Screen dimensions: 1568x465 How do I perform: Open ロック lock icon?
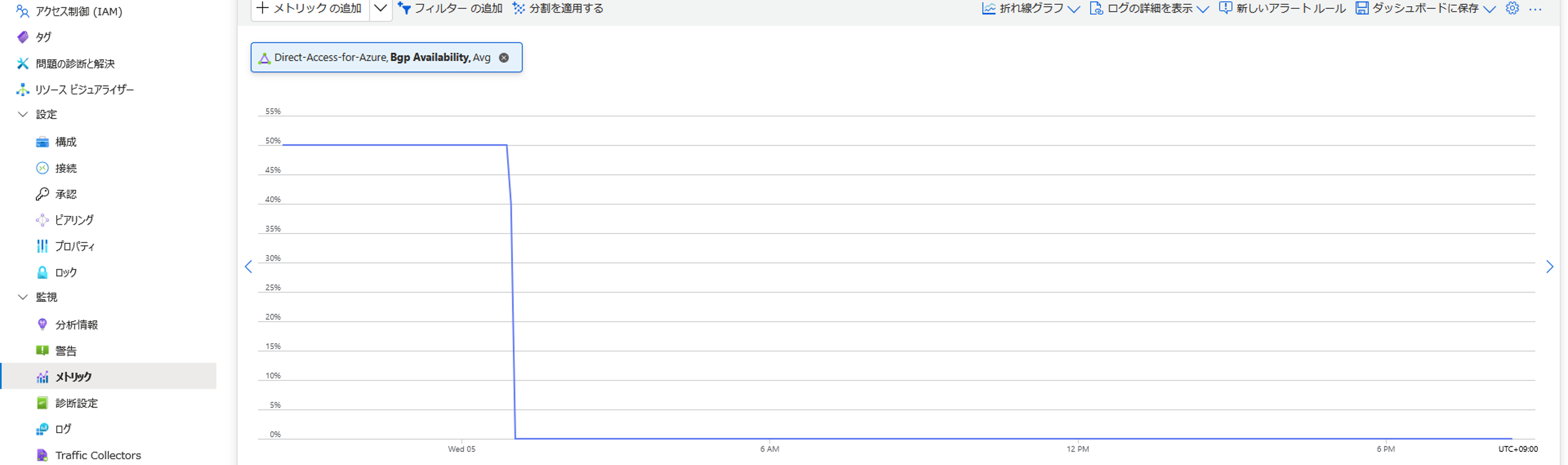(x=42, y=272)
